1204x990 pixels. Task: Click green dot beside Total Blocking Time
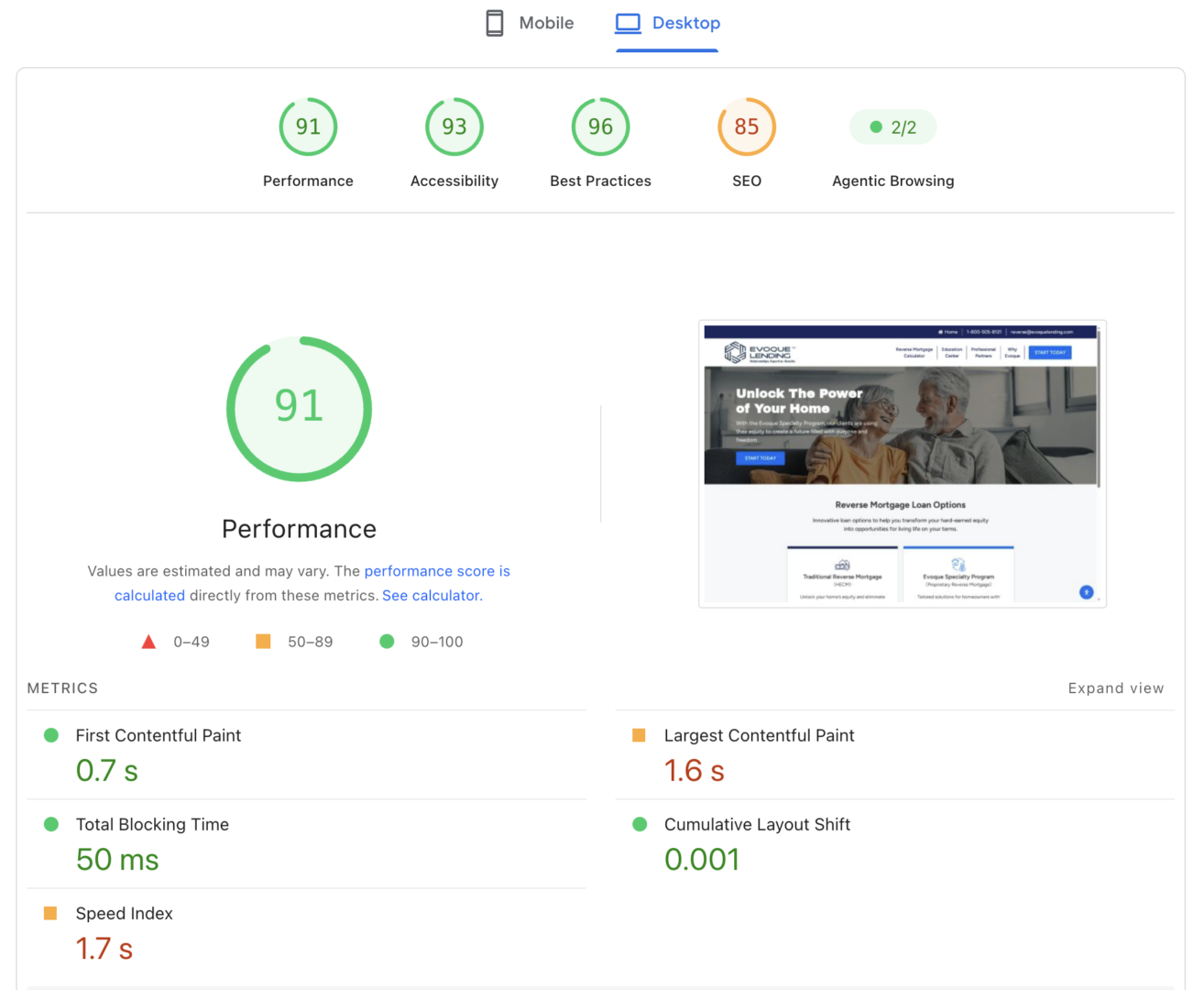51,824
